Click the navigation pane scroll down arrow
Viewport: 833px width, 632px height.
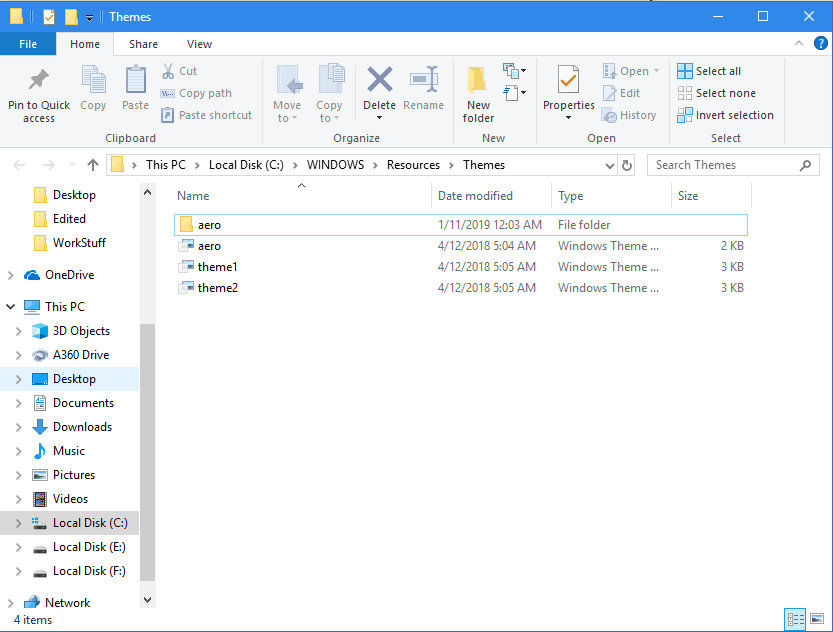[148, 600]
